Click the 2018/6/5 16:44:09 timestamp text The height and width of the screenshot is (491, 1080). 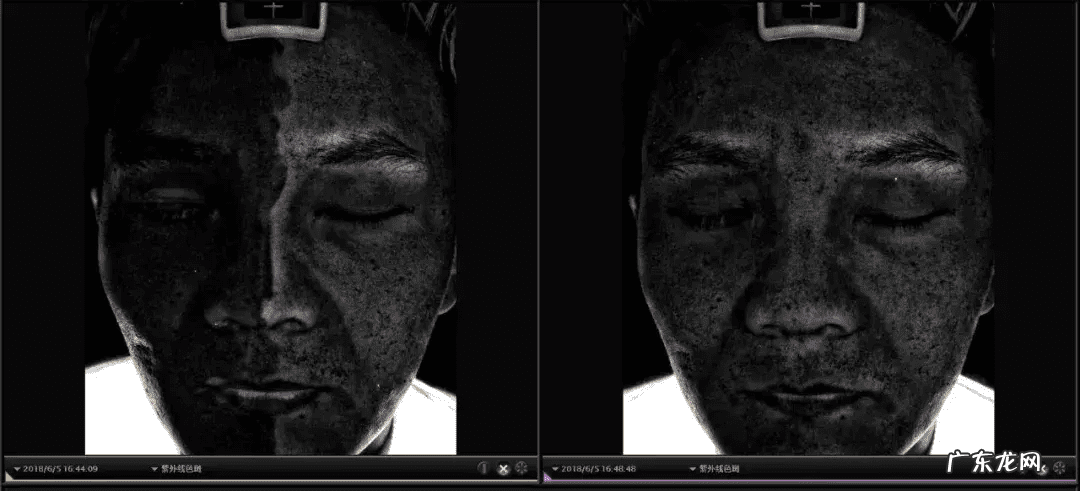61,468
